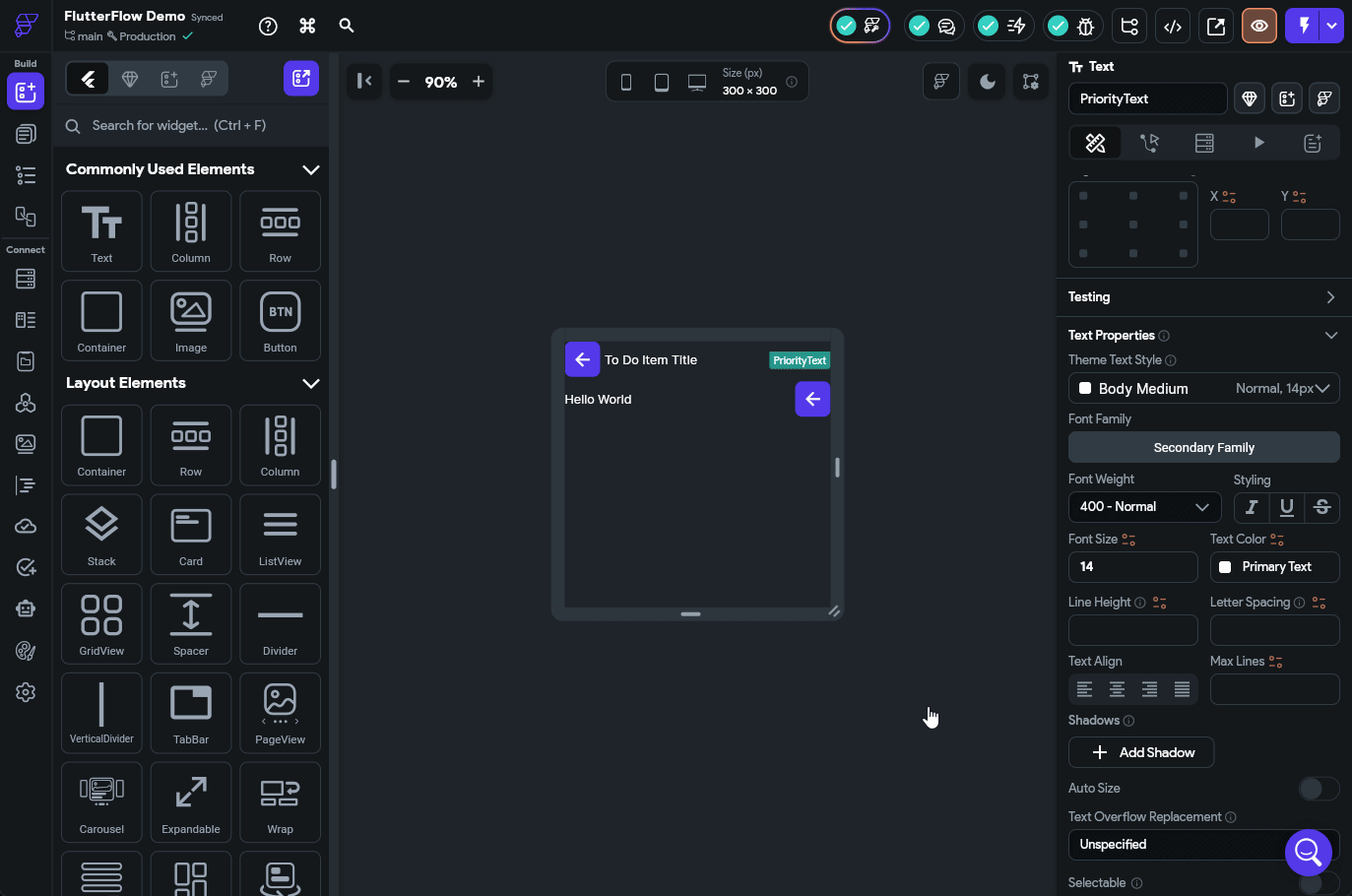Open Font Weight 400 - Normal dropdown
The width and height of the screenshot is (1352, 896).
click(1144, 507)
